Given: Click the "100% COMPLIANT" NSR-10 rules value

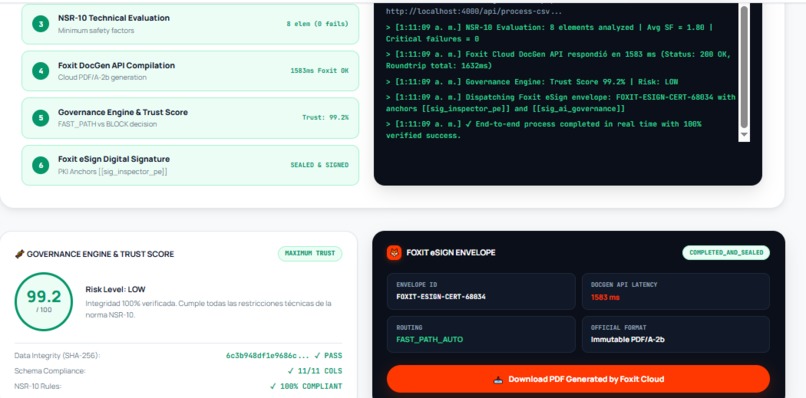Looking at the screenshot, I should [306, 386].
